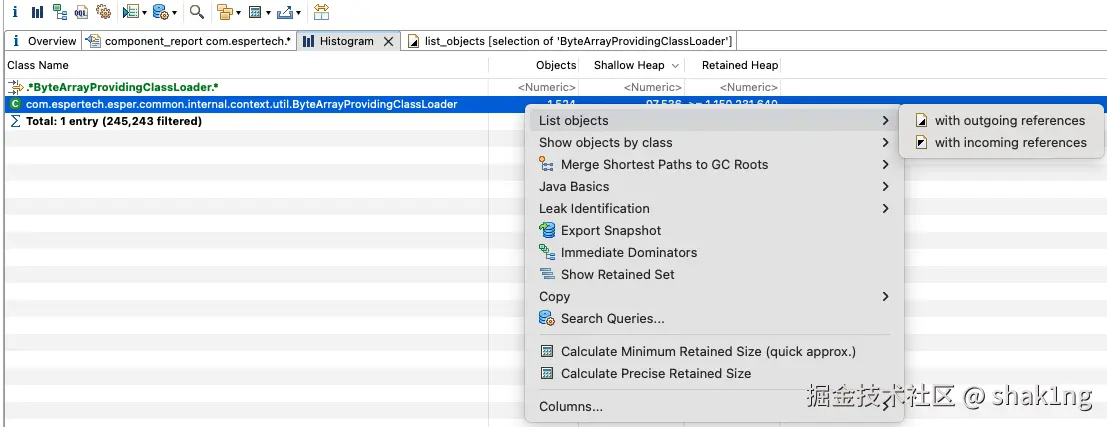Click the Group result by icon
This screenshot has height=427, width=1107.
(225, 12)
